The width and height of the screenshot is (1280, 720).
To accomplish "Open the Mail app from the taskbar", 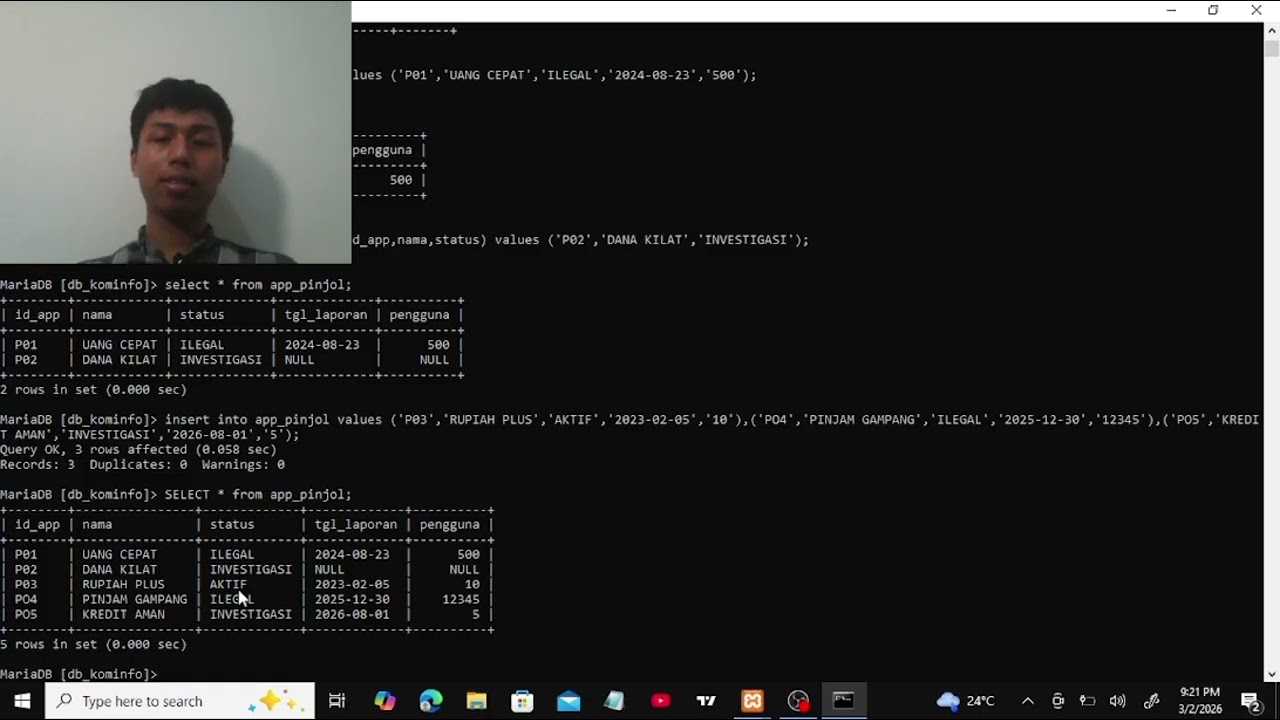I will [x=568, y=701].
